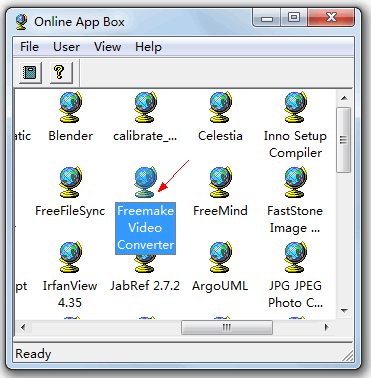Viewport: 371px width, 378px height.
Task: Click the horizontal scrollbar left arrow
Action: (x=23, y=327)
